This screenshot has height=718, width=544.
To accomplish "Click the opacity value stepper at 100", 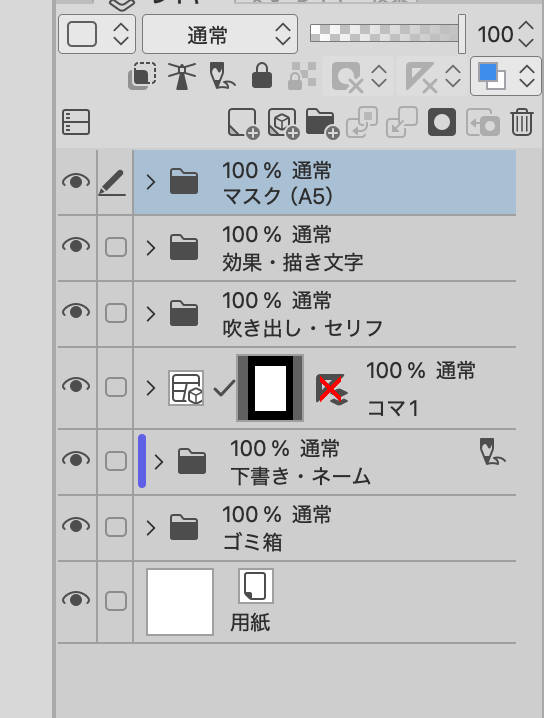I will 526,34.
